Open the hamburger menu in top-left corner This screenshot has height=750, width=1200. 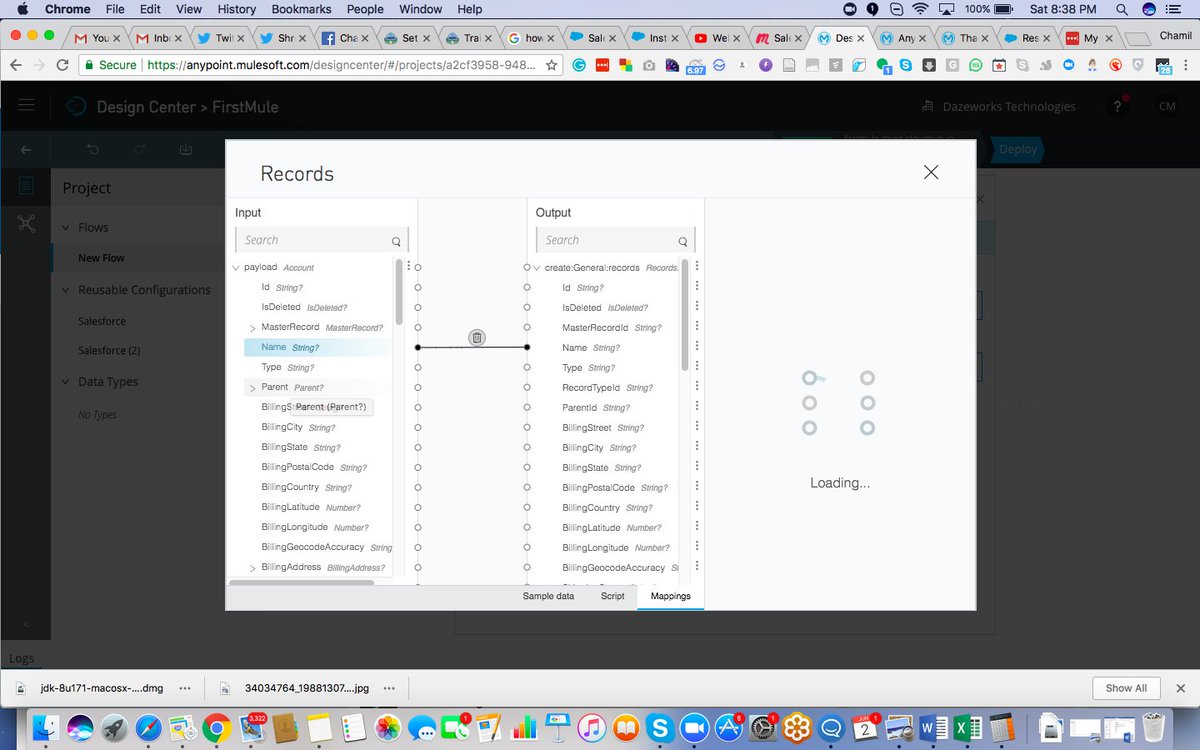pyautogui.click(x=26, y=106)
